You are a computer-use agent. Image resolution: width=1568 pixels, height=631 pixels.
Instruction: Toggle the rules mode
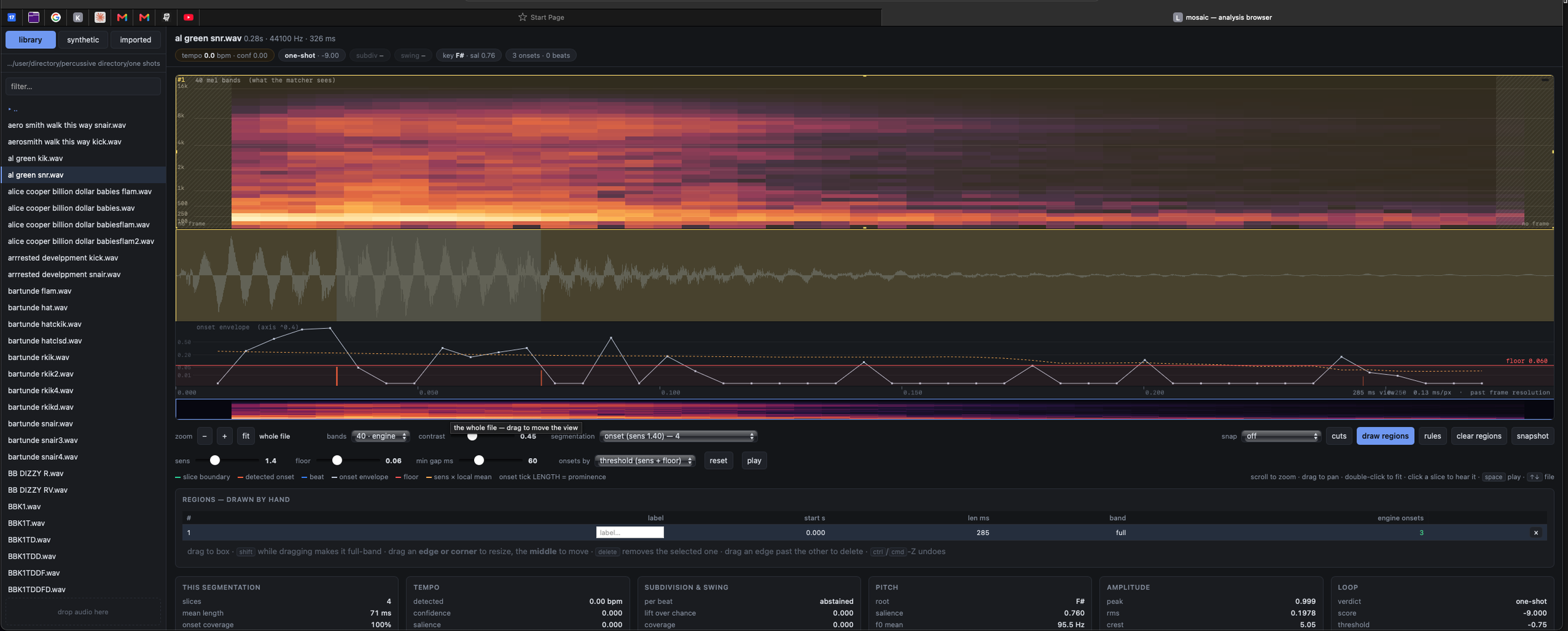coord(1432,436)
